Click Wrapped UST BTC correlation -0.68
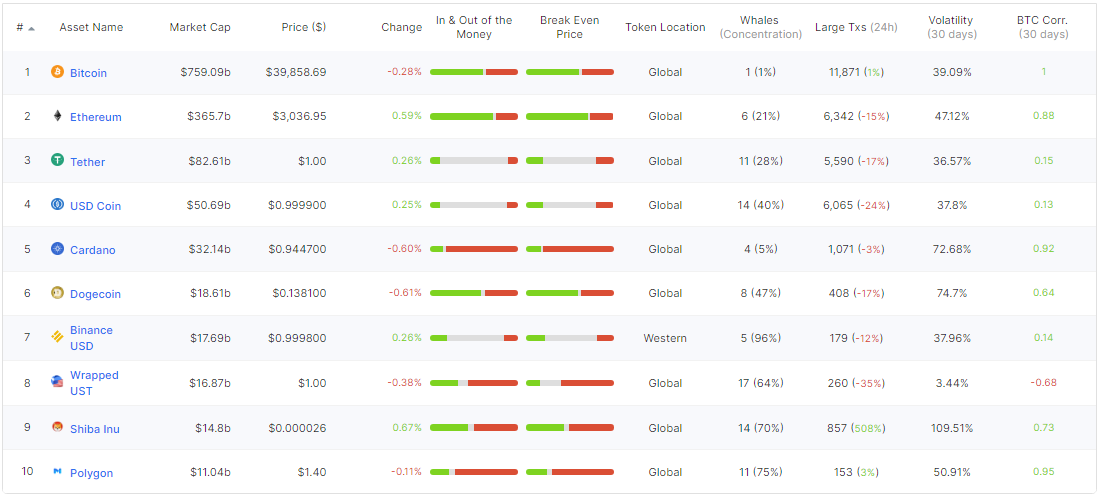Image resolution: width=1100 pixels, height=496 pixels. [1044, 382]
